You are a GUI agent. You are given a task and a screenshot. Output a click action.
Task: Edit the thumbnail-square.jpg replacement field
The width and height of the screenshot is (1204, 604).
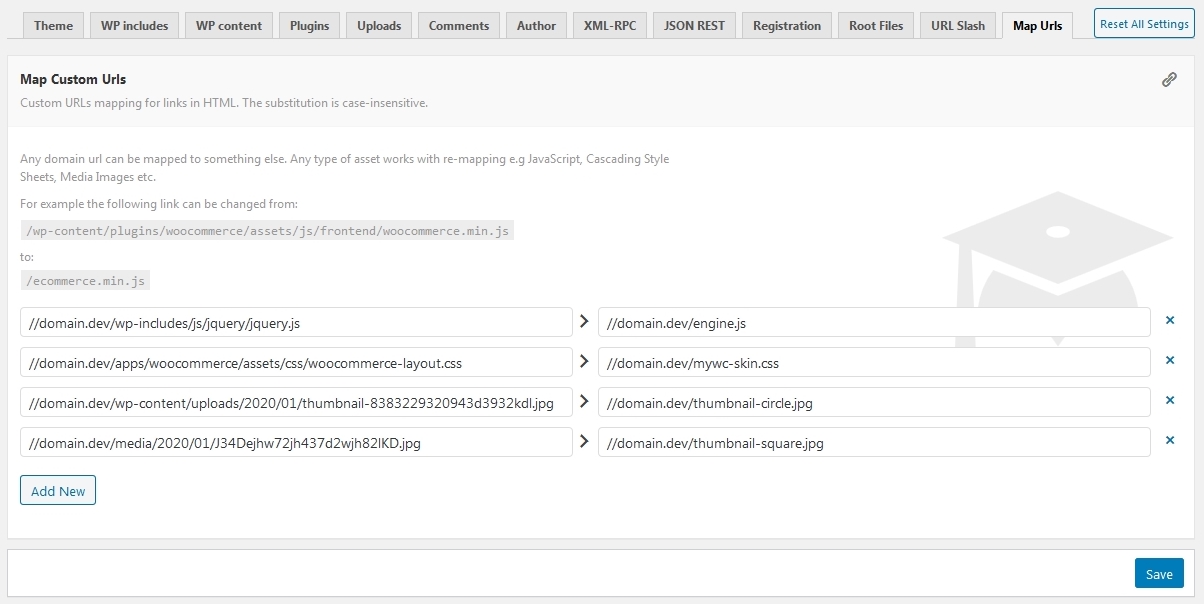[874, 442]
